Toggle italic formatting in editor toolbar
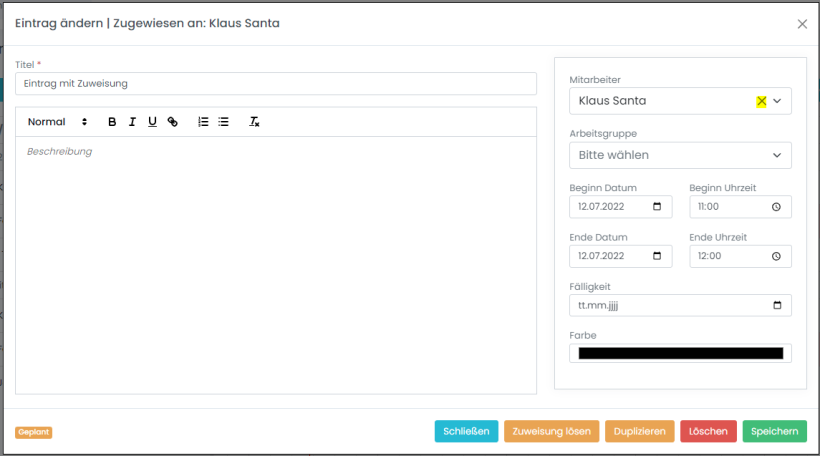Image resolution: width=820 pixels, height=456 pixels. pos(132,122)
